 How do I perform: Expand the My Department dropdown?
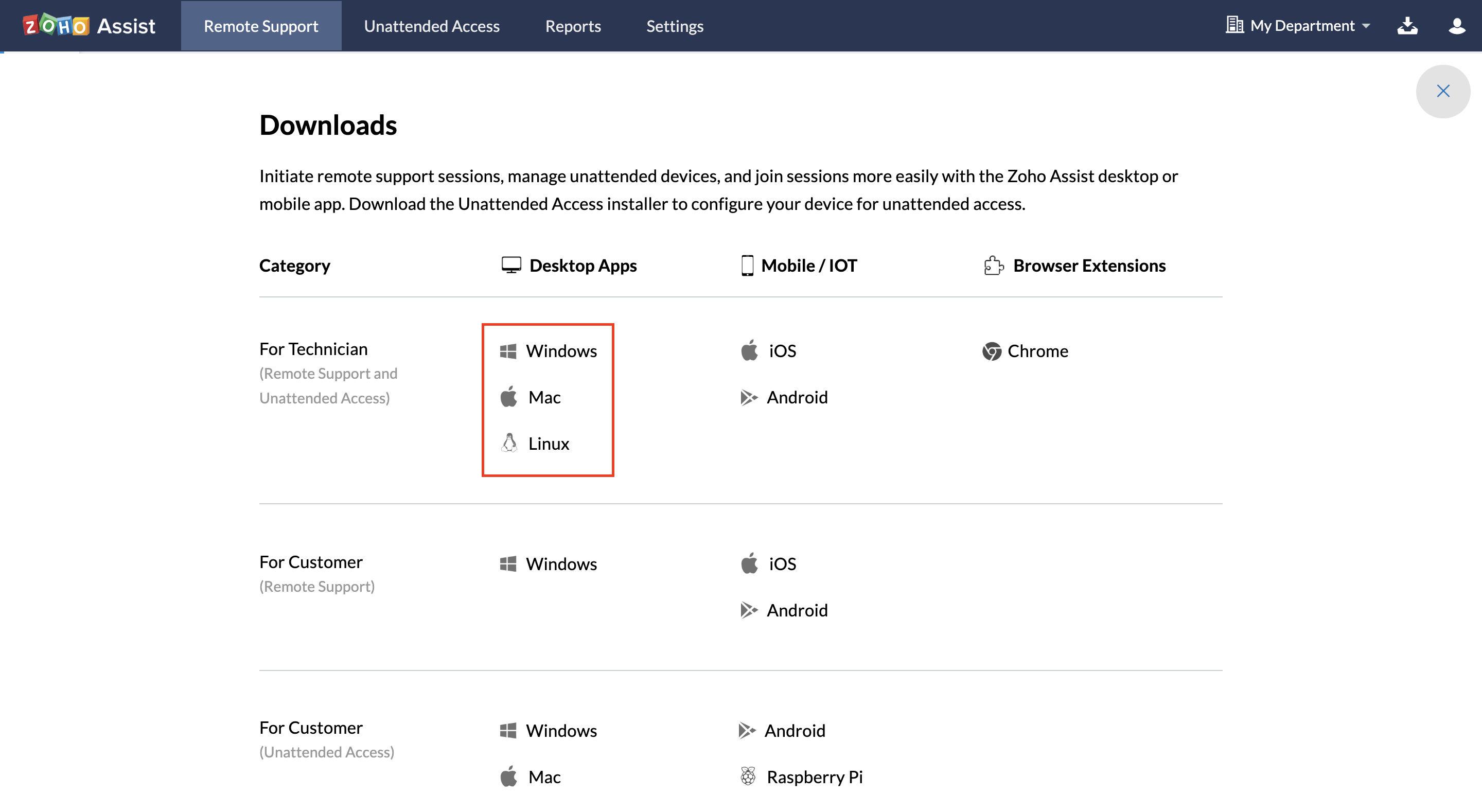[1298, 26]
